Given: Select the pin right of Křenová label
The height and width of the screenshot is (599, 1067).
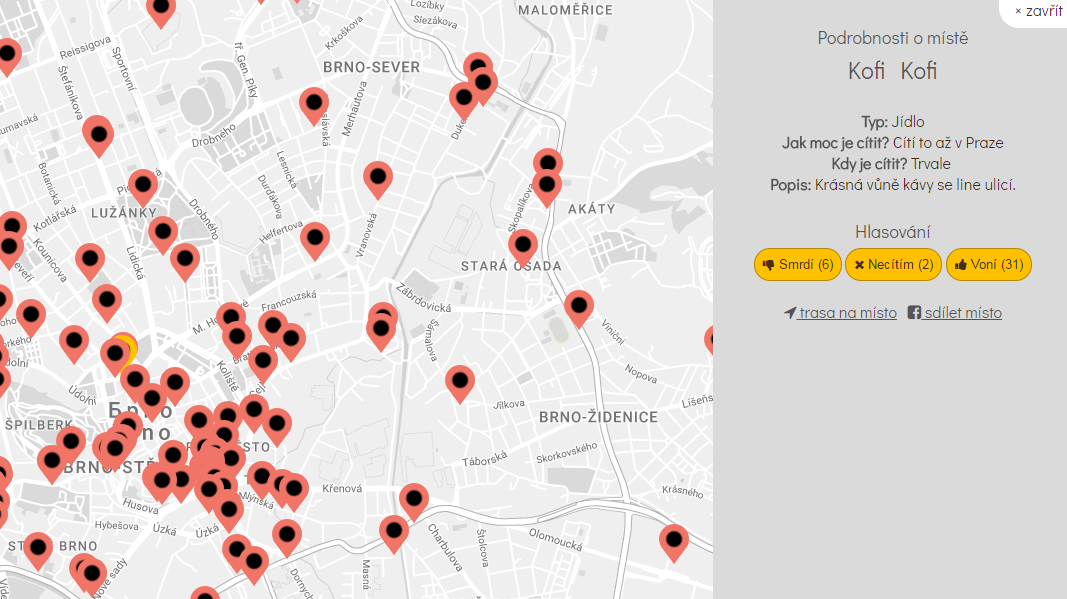Looking at the screenshot, I should click(x=414, y=502).
